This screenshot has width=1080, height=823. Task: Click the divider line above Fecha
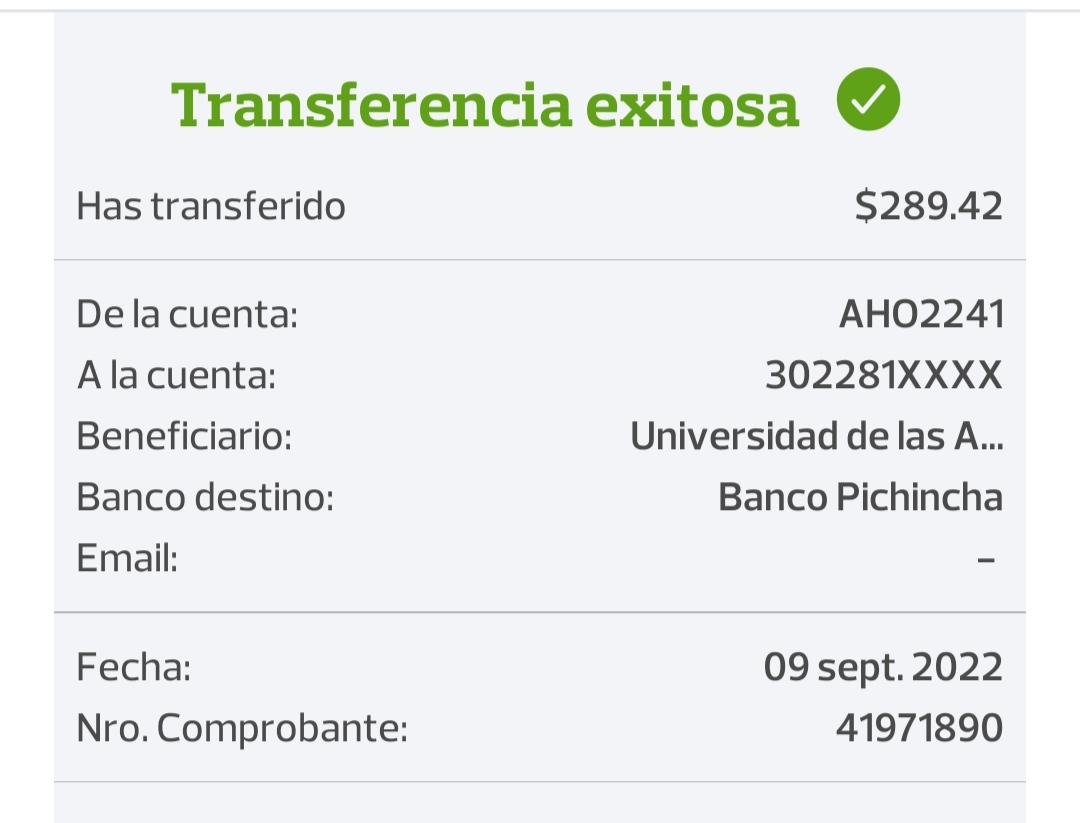click(540, 612)
